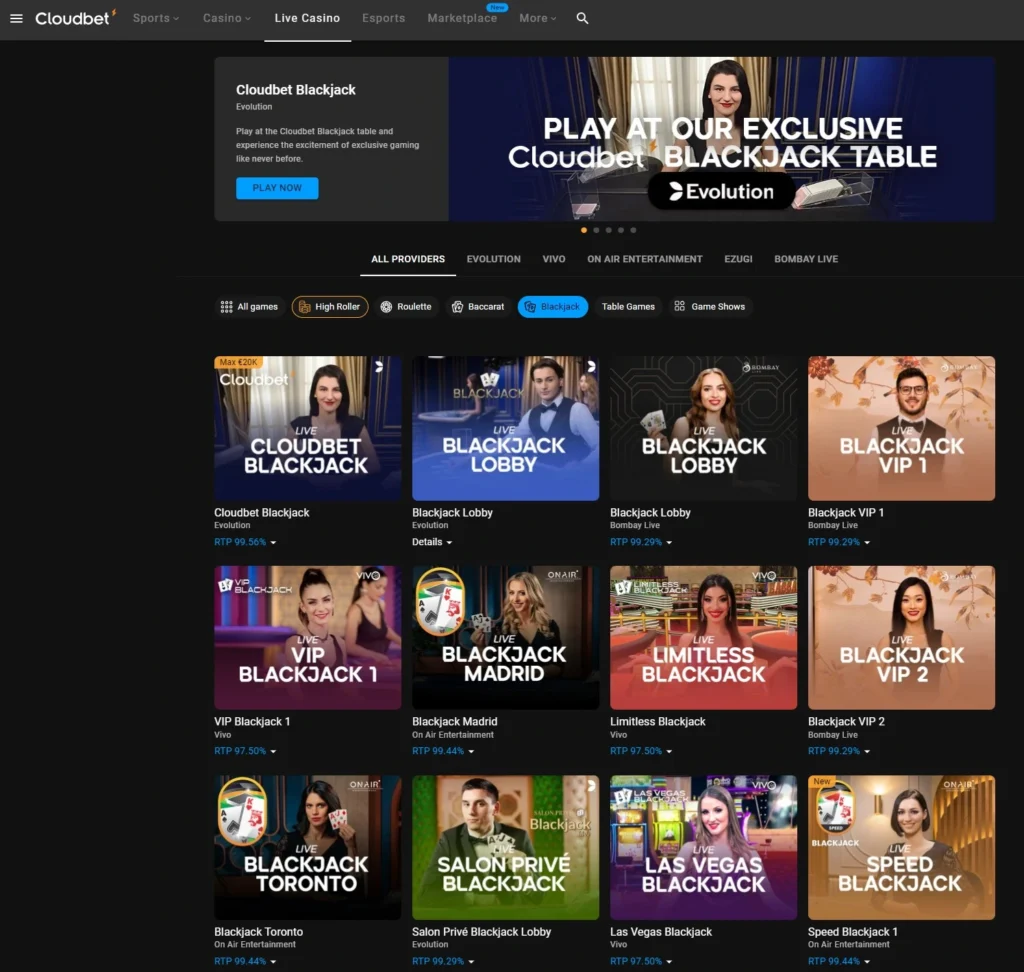Viewport: 1024px width, 972px height.
Task: Expand RTP under Speed Blackjack 1
Action: 839,962
